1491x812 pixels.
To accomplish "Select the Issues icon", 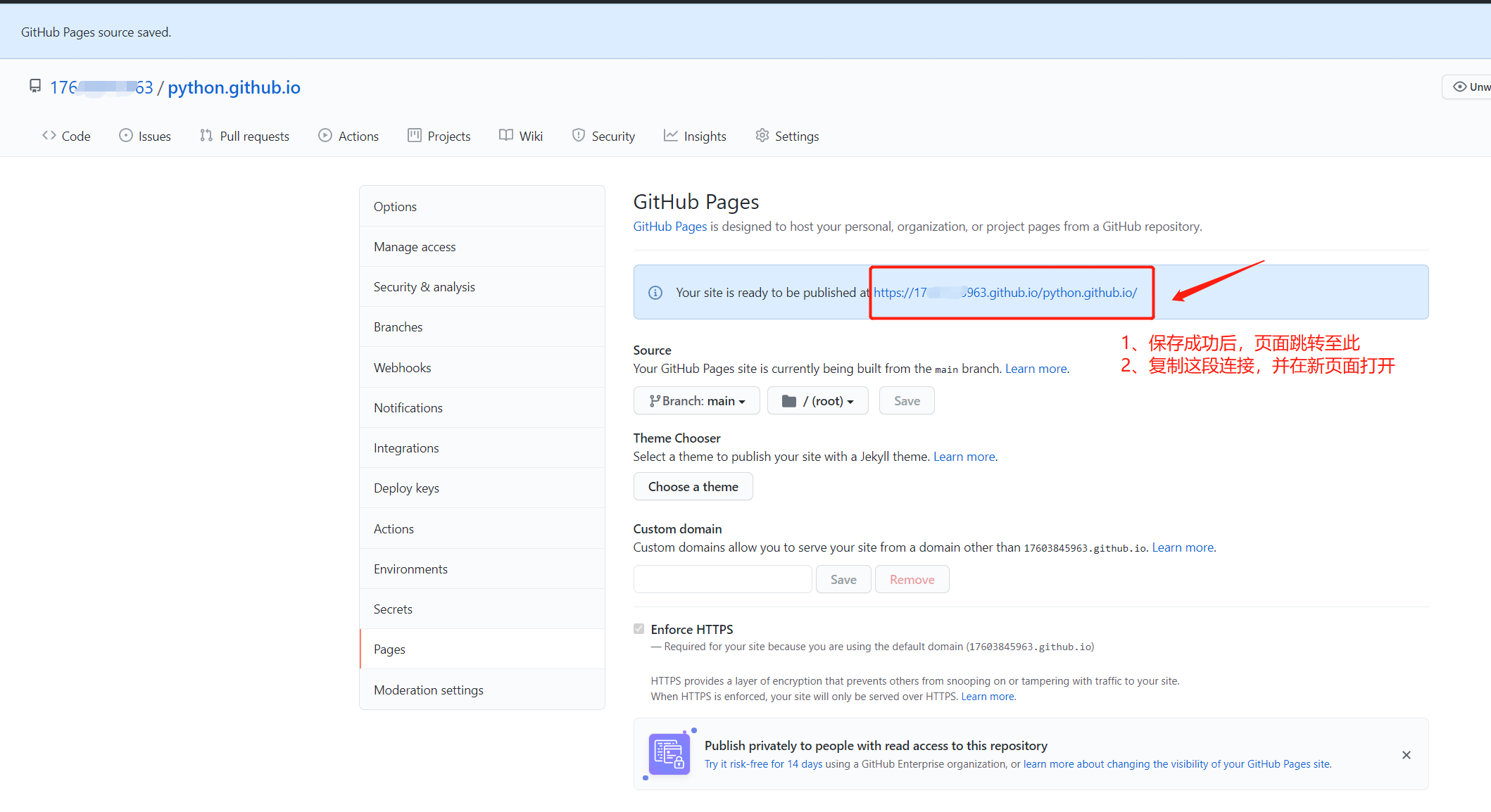I will (125, 135).
